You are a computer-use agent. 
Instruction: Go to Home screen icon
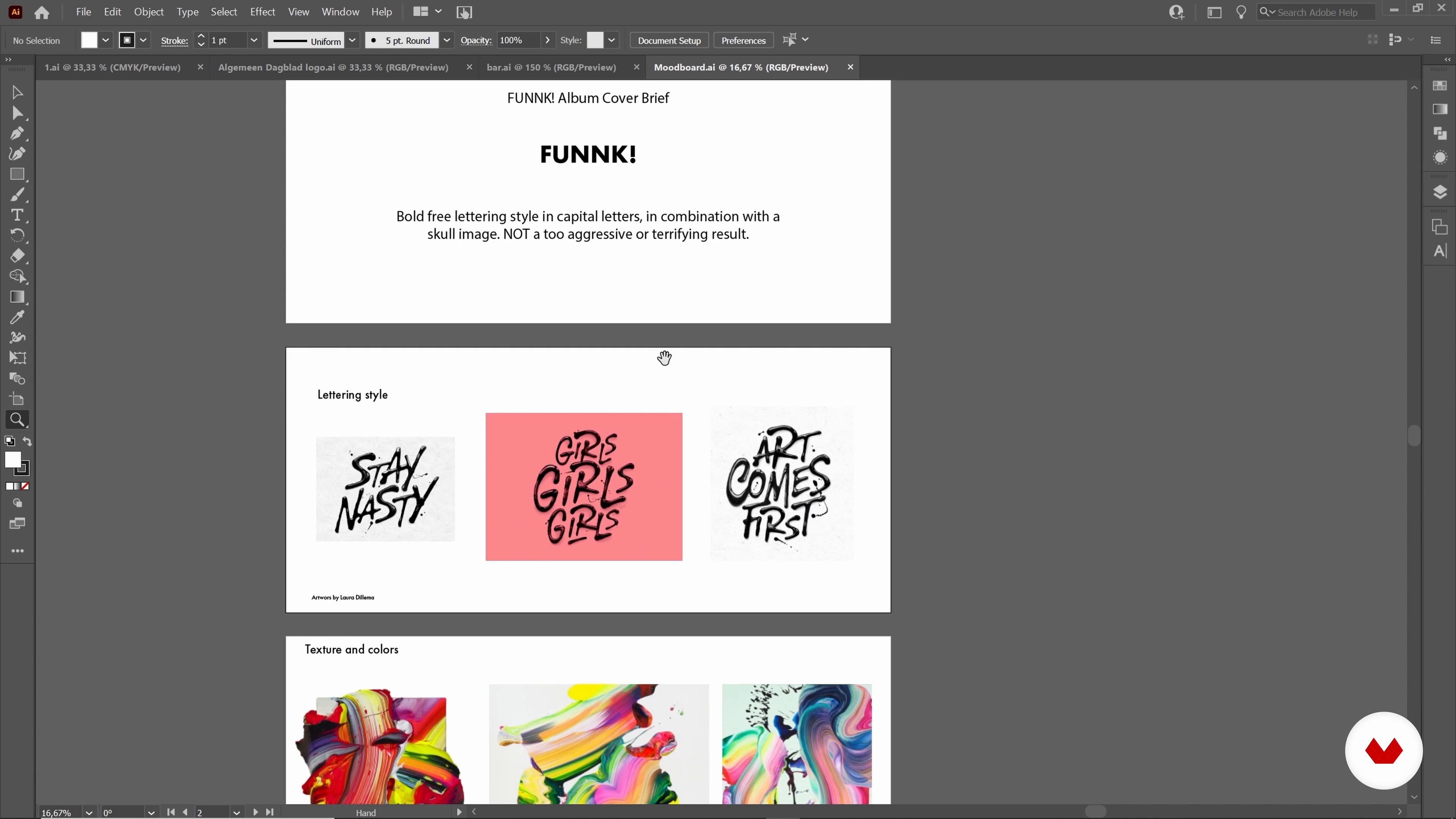coord(41,13)
